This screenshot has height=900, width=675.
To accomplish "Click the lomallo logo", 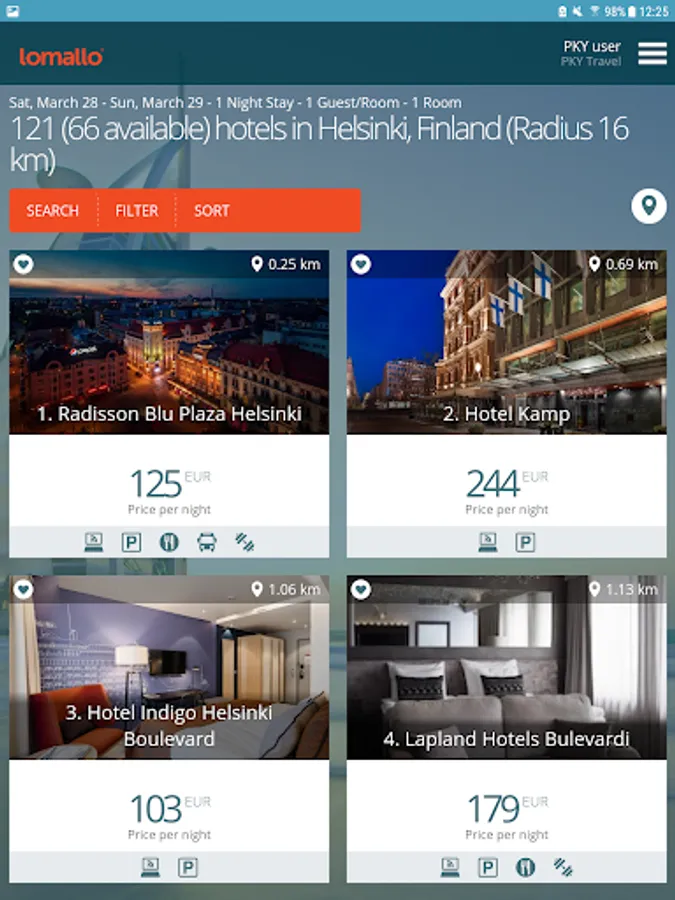I will (61, 57).
